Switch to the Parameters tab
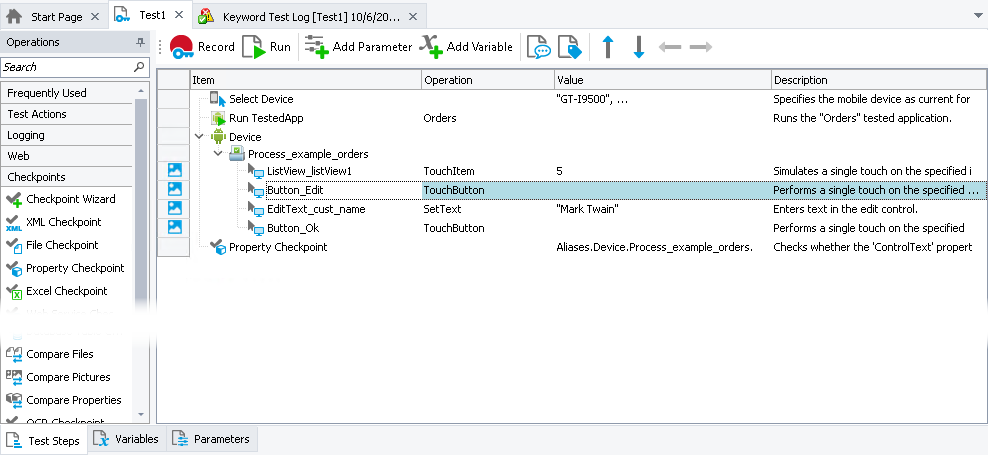The image size is (988, 455). pos(211,439)
